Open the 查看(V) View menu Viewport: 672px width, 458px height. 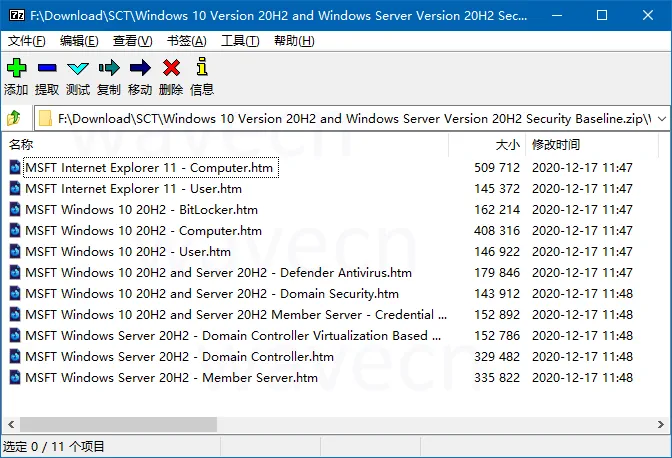click(132, 41)
